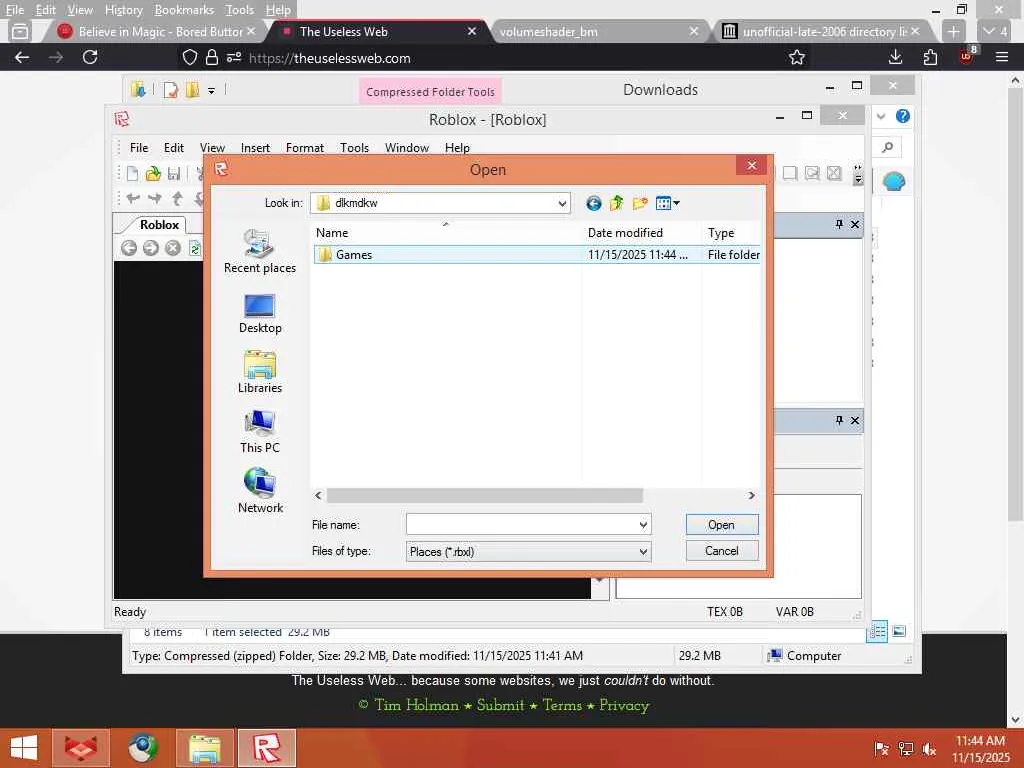Image resolution: width=1024 pixels, height=768 pixels.
Task: Close the Open dialog with X
Action: [x=752, y=165]
